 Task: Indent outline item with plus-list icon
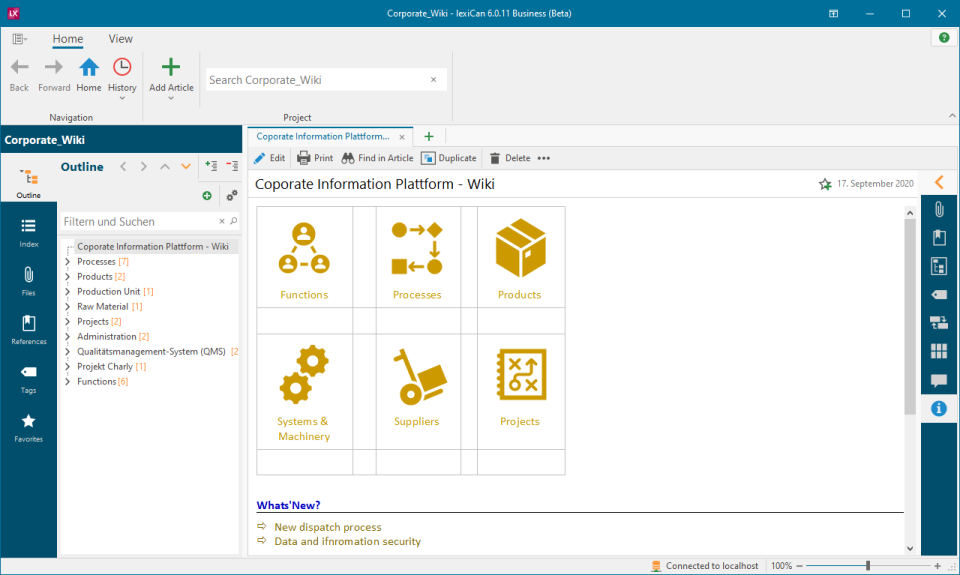(211, 165)
